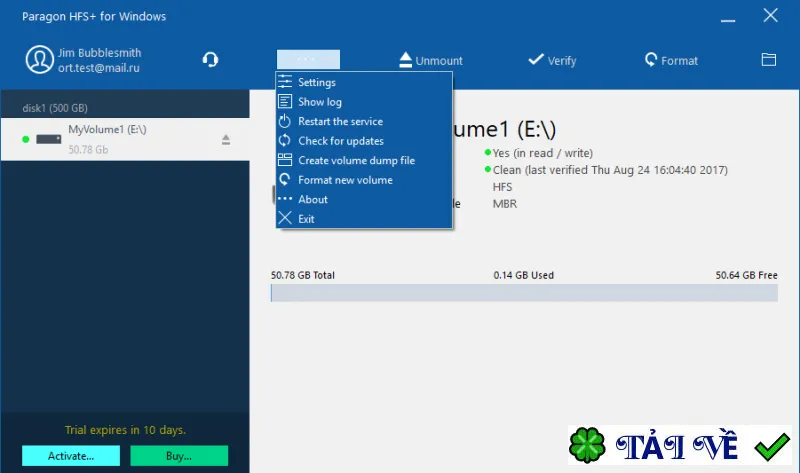The height and width of the screenshot is (473, 800).
Task: Click the X icon beside Exit
Action: [x=285, y=218]
